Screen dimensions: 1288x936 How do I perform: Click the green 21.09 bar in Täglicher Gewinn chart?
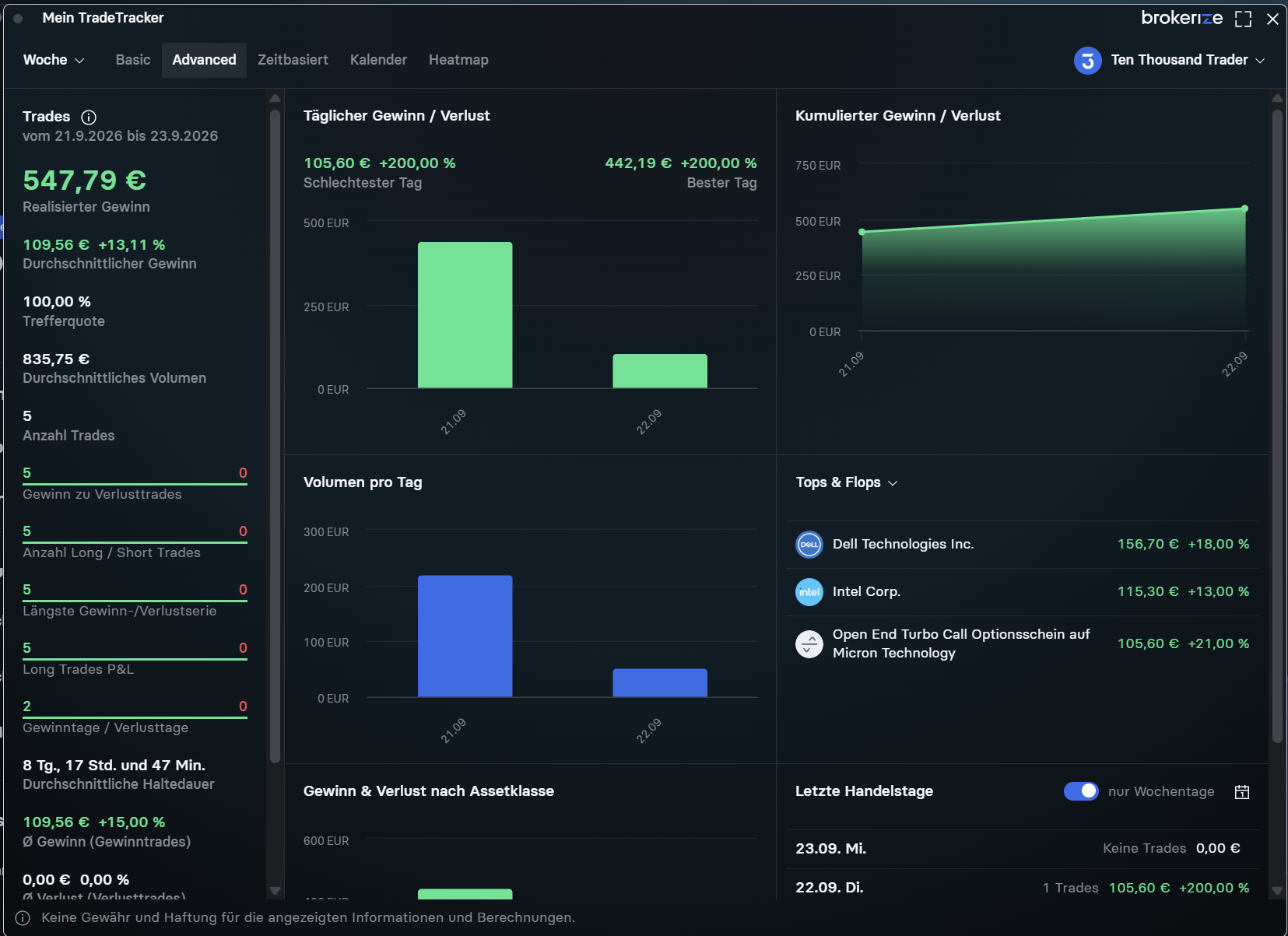click(465, 315)
